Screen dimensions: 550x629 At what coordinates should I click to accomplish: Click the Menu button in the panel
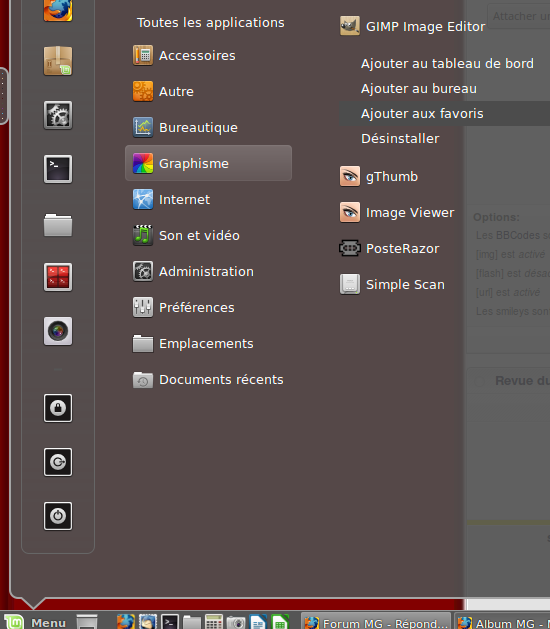[35, 622]
